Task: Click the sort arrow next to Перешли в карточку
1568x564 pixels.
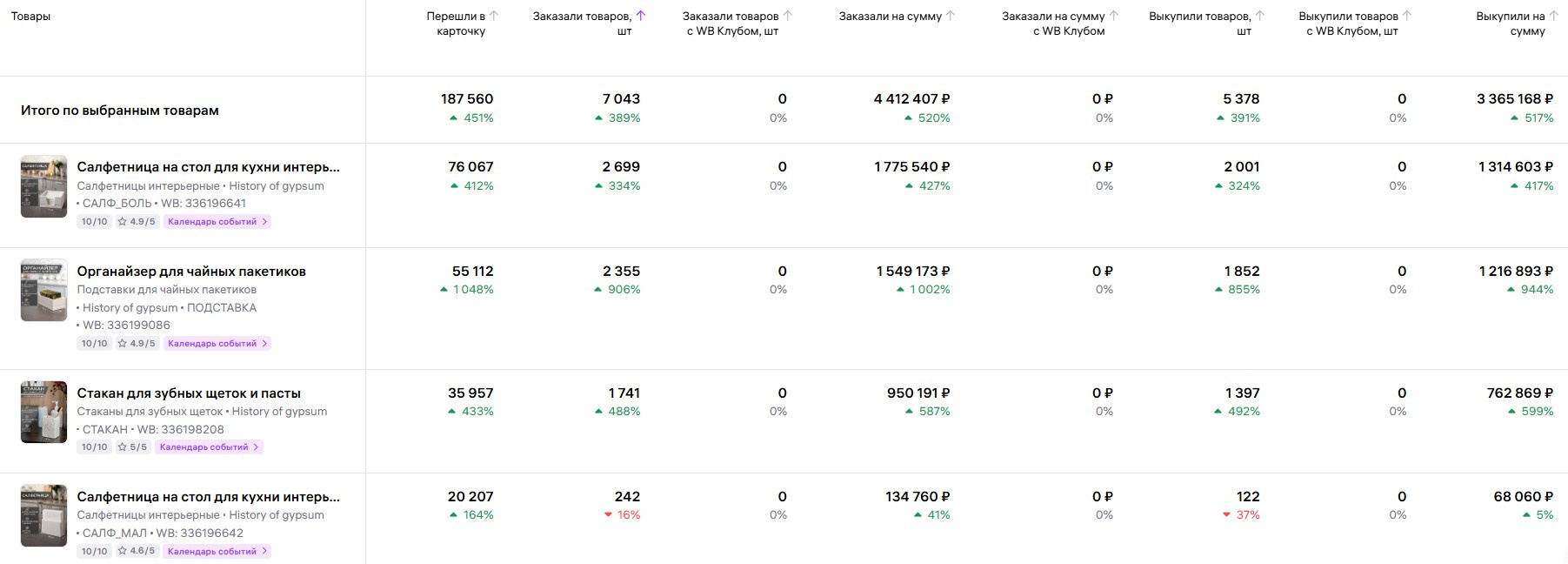Action: [x=494, y=16]
